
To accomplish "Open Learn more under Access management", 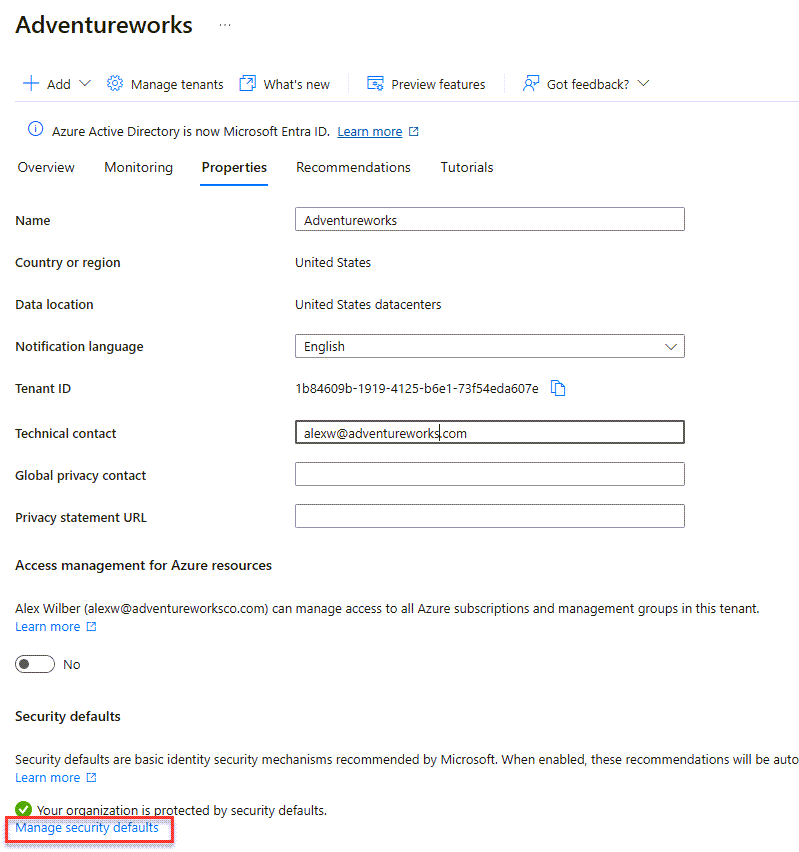I will (x=47, y=627).
